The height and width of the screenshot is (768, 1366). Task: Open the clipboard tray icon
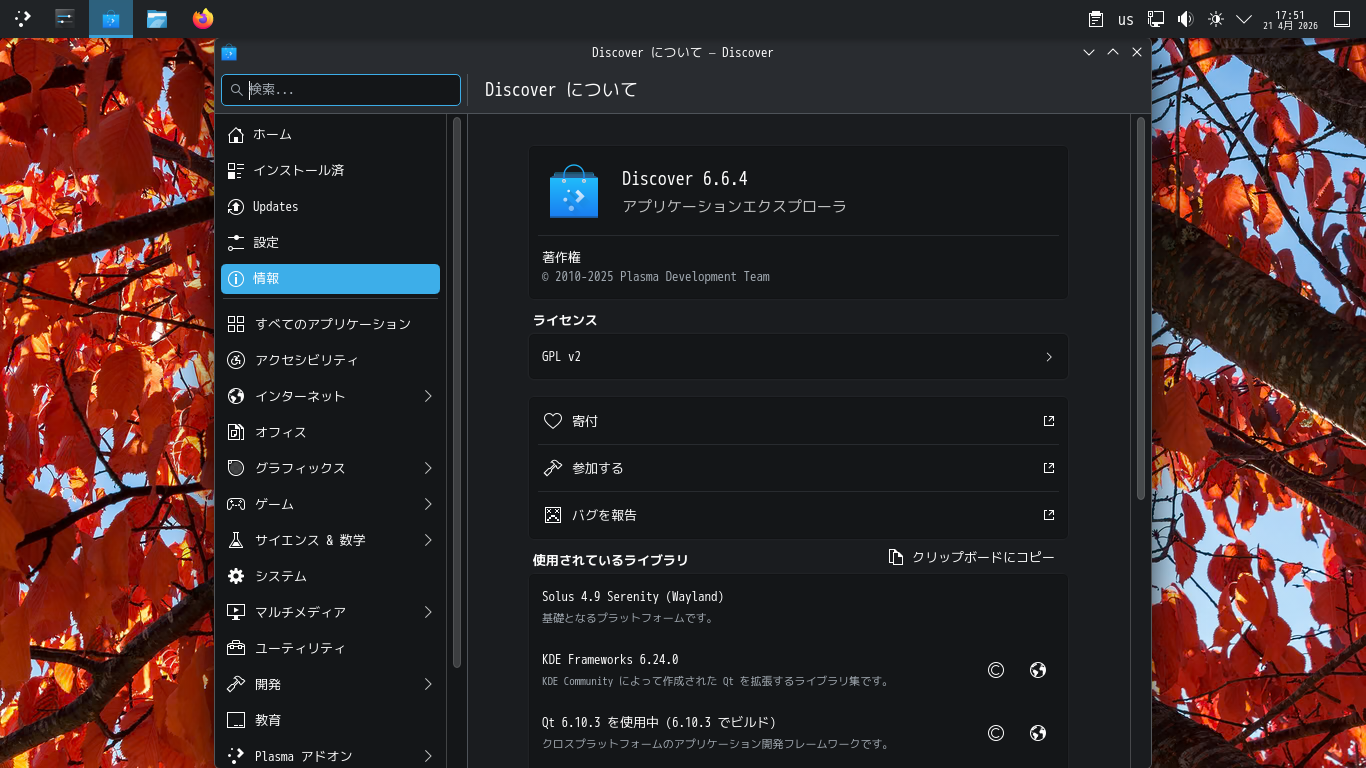pos(1096,19)
